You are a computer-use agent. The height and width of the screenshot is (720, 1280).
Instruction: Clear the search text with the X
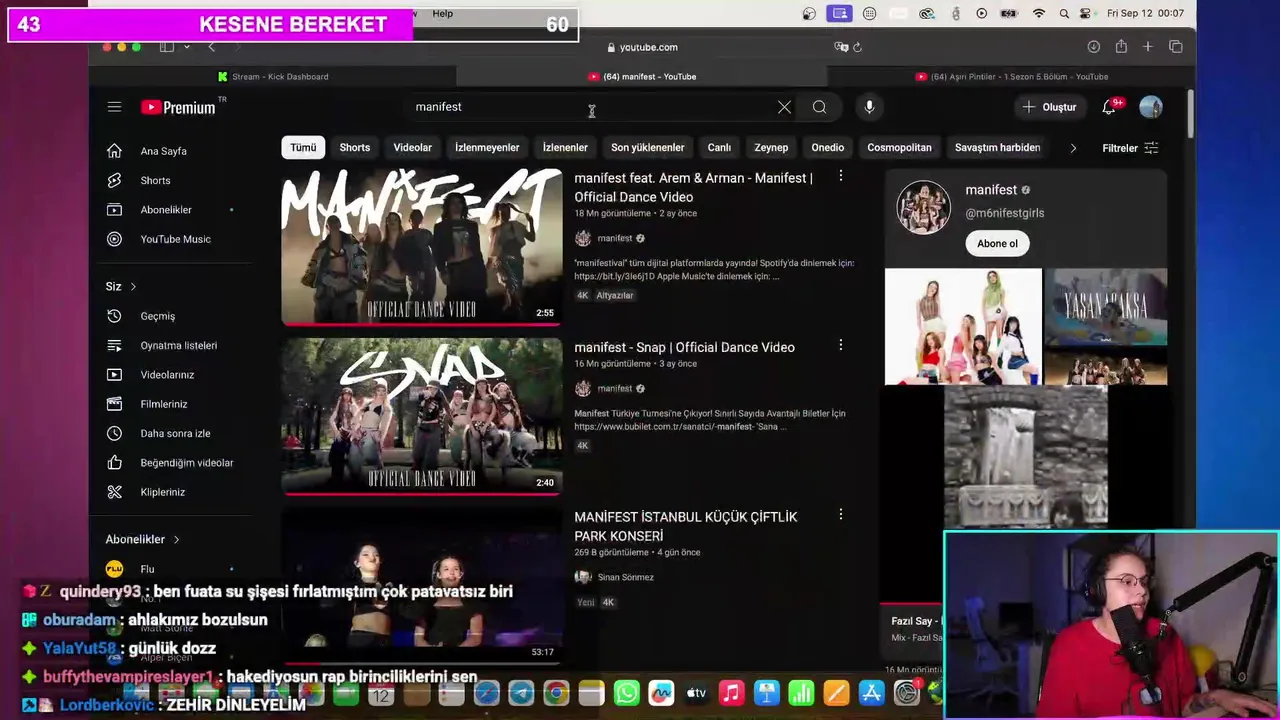[784, 107]
